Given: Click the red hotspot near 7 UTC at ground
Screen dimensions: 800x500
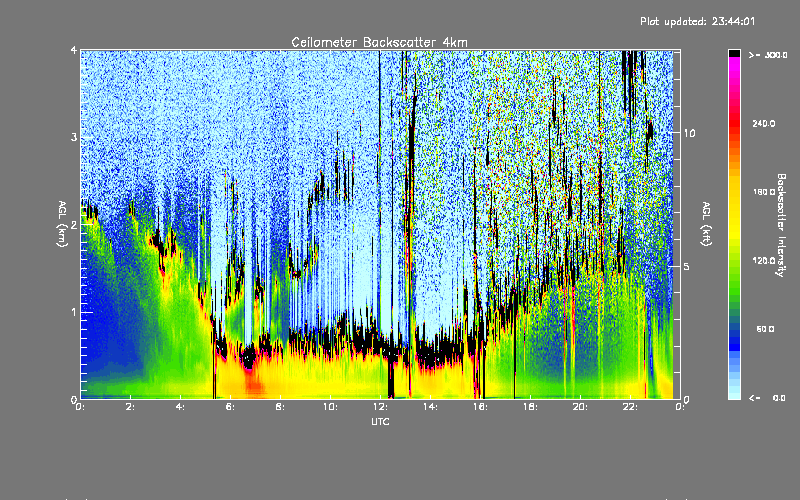Looking at the screenshot, I should coord(254,385).
